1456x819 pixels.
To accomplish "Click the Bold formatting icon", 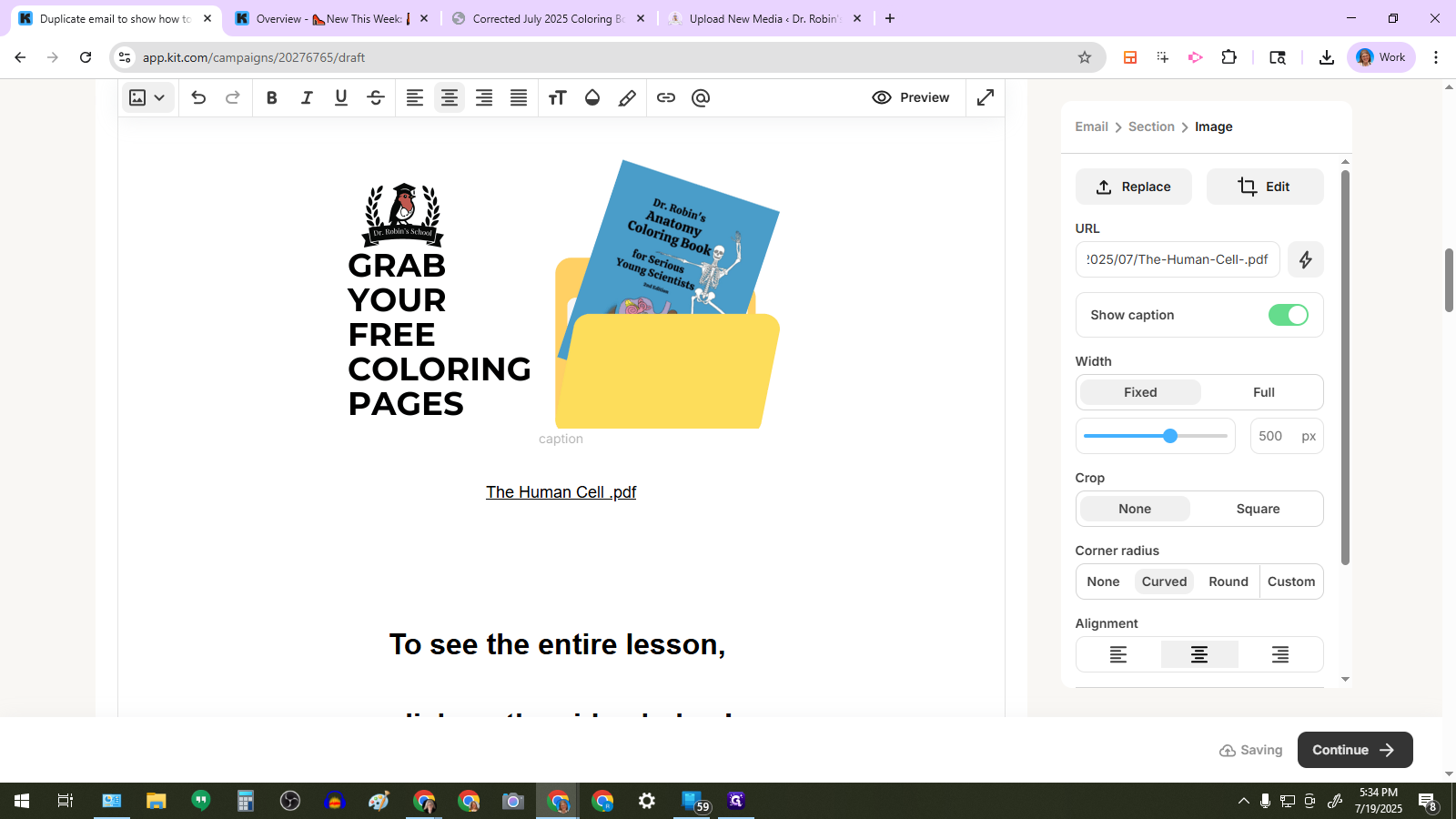I will pos(271,98).
